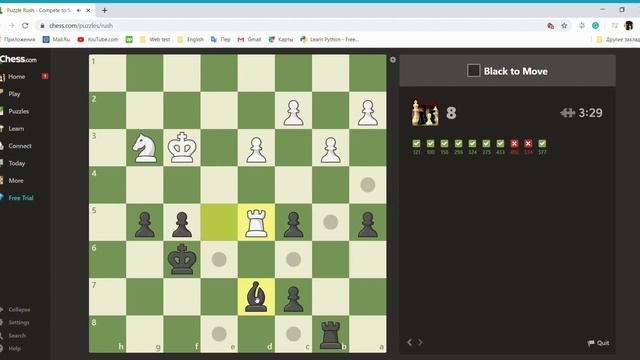Click the 3:29 timer
The height and width of the screenshot is (360, 640).
[x=590, y=113]
